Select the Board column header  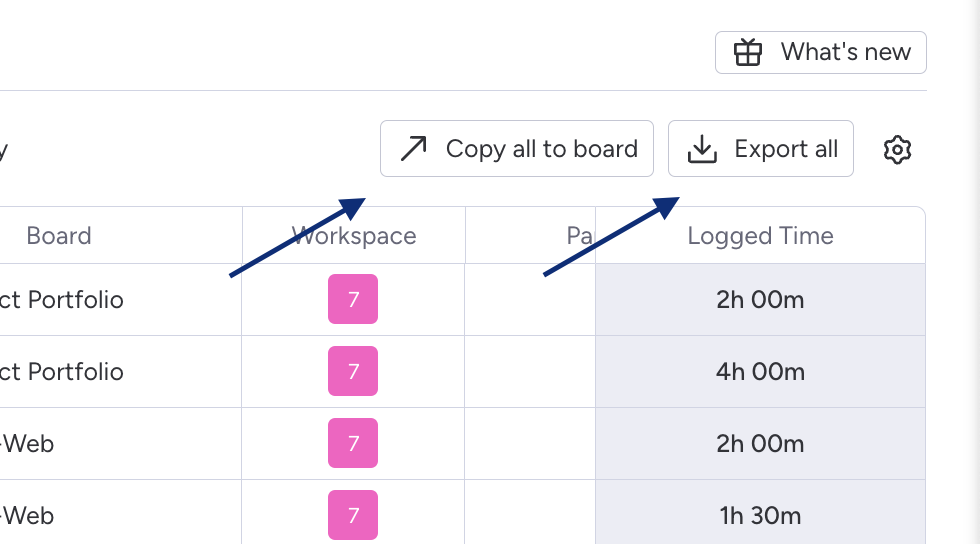coord(59,236)
